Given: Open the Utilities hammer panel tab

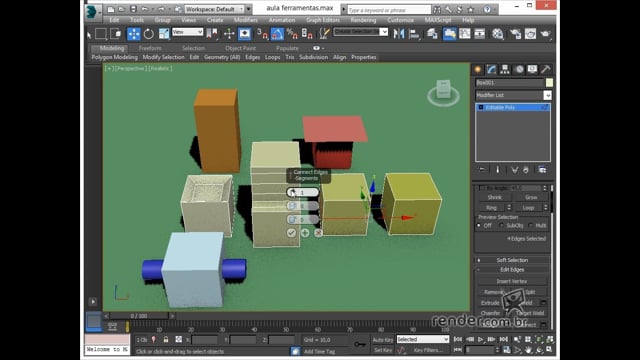Looking at the screenshot, I should click(x=546, y=69).
